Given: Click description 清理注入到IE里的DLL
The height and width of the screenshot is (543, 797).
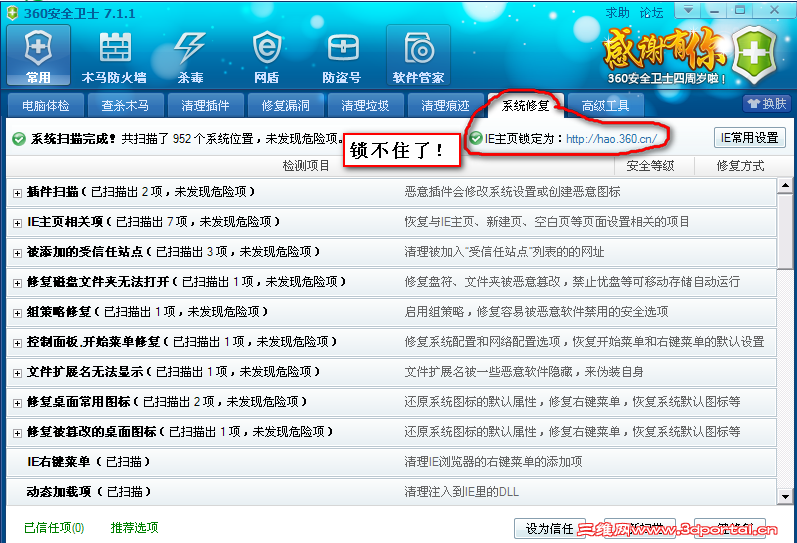Looking at the screenshot, I should pos(462,492).
